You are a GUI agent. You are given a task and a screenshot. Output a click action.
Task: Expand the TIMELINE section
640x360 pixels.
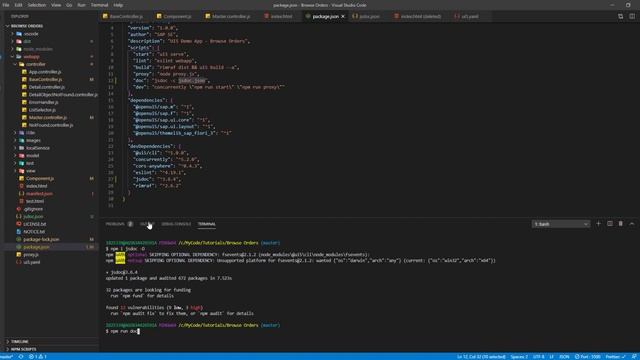(19, 342)
